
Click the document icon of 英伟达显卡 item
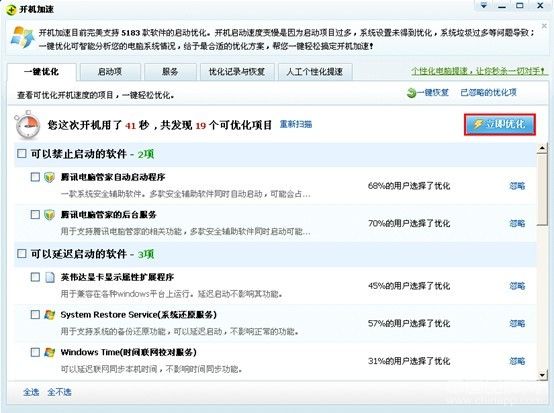click(x=50, y=277)
